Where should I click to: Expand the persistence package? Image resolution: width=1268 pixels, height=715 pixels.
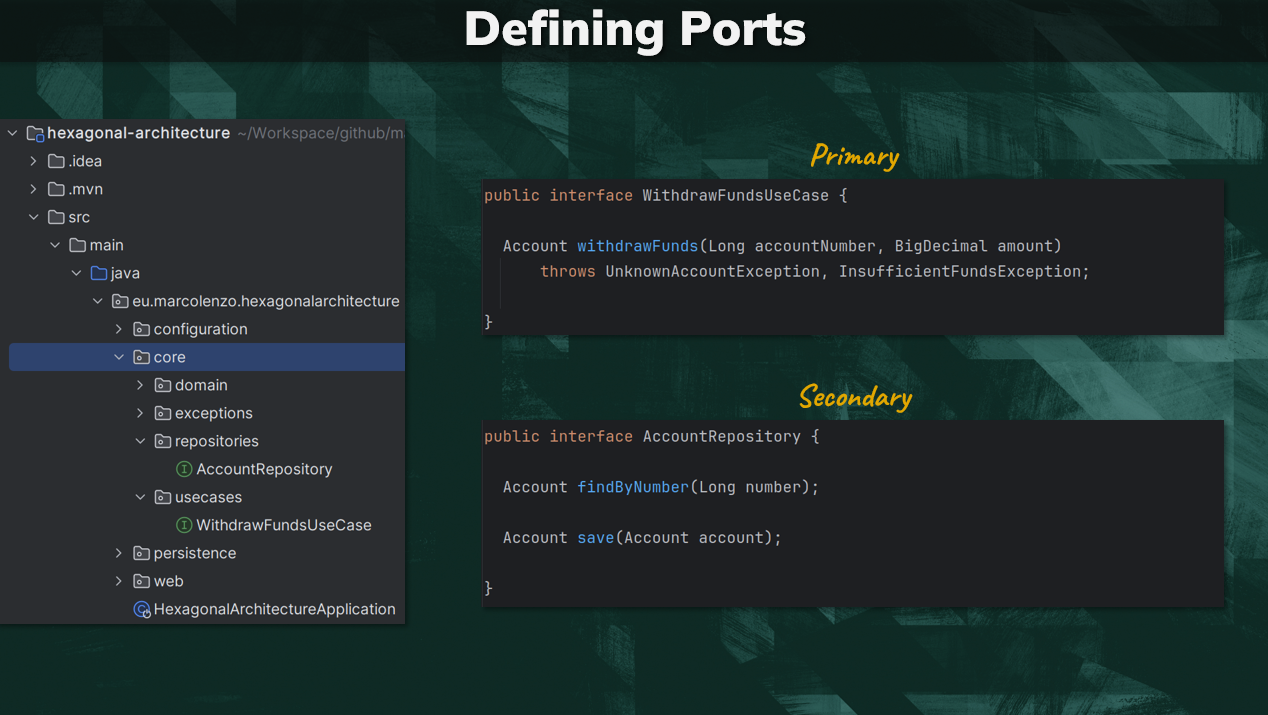(x=118, y=552)
